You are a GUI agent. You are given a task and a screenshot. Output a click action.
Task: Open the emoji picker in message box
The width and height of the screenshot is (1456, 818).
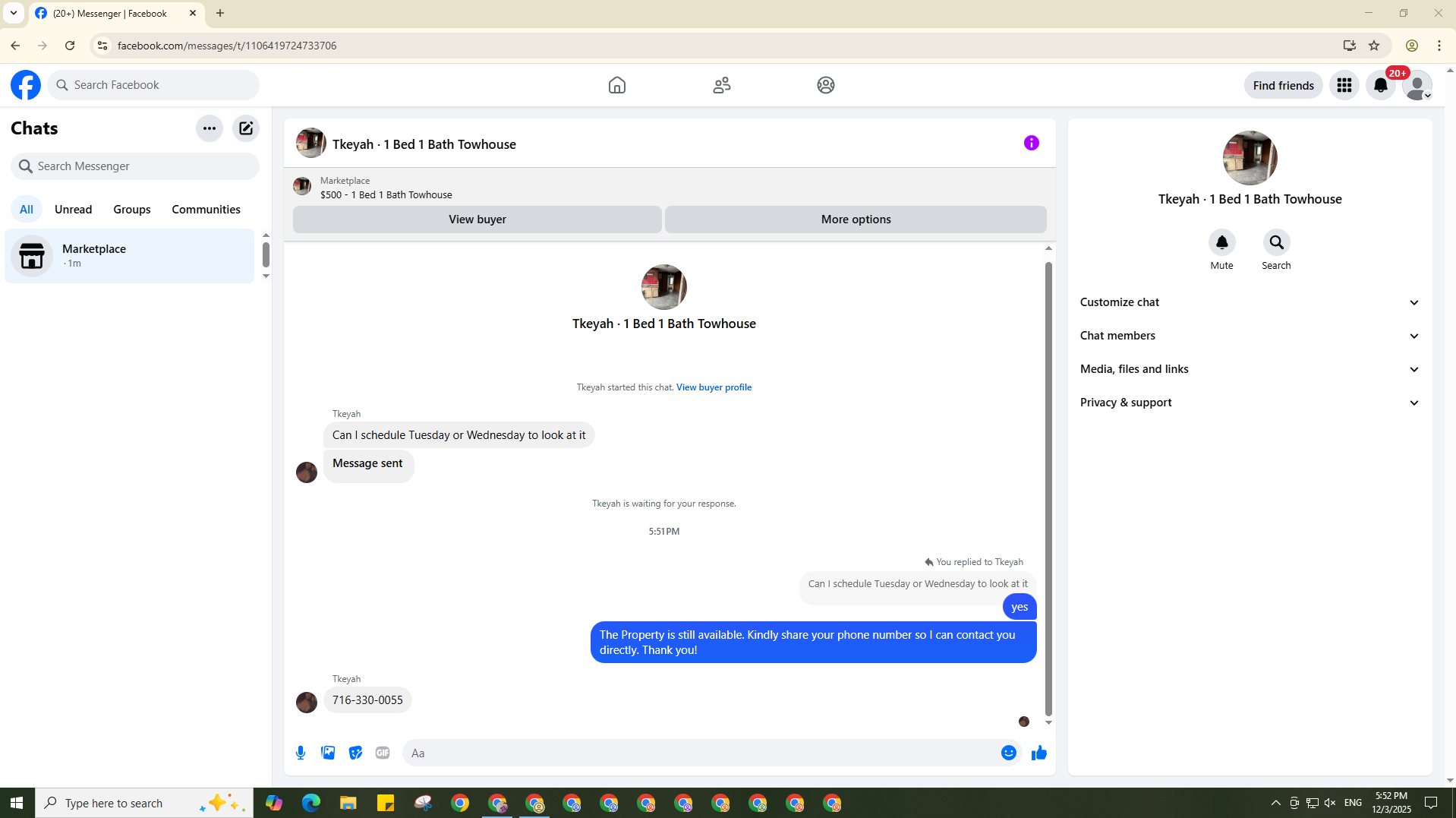pos(1009,753)
